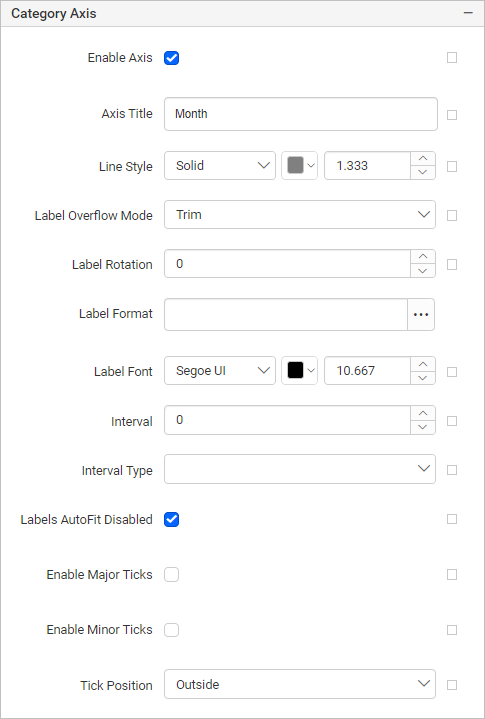Select the Segoe UI font dropdown
Viewport: 485px width, 719px height.
(x=220, y=371)
